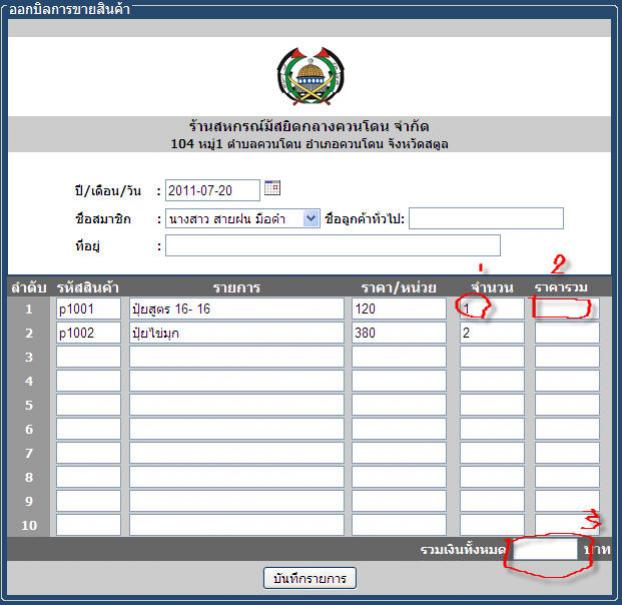Click total price field in row 2
The height and width of the screenshot is (605, 622).
[567, 333]
